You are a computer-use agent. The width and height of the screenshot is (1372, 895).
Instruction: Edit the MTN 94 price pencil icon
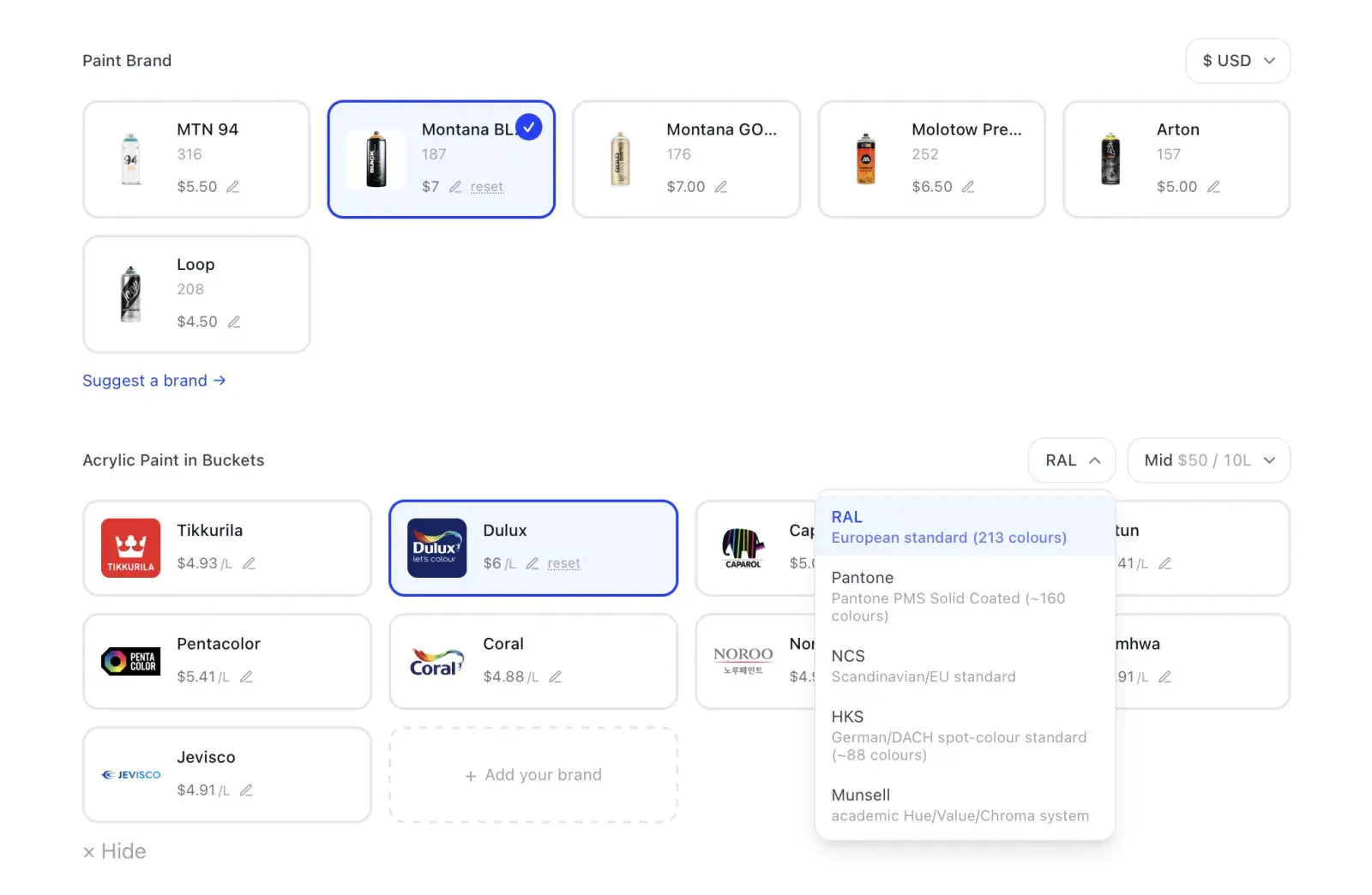click(232, 187)
